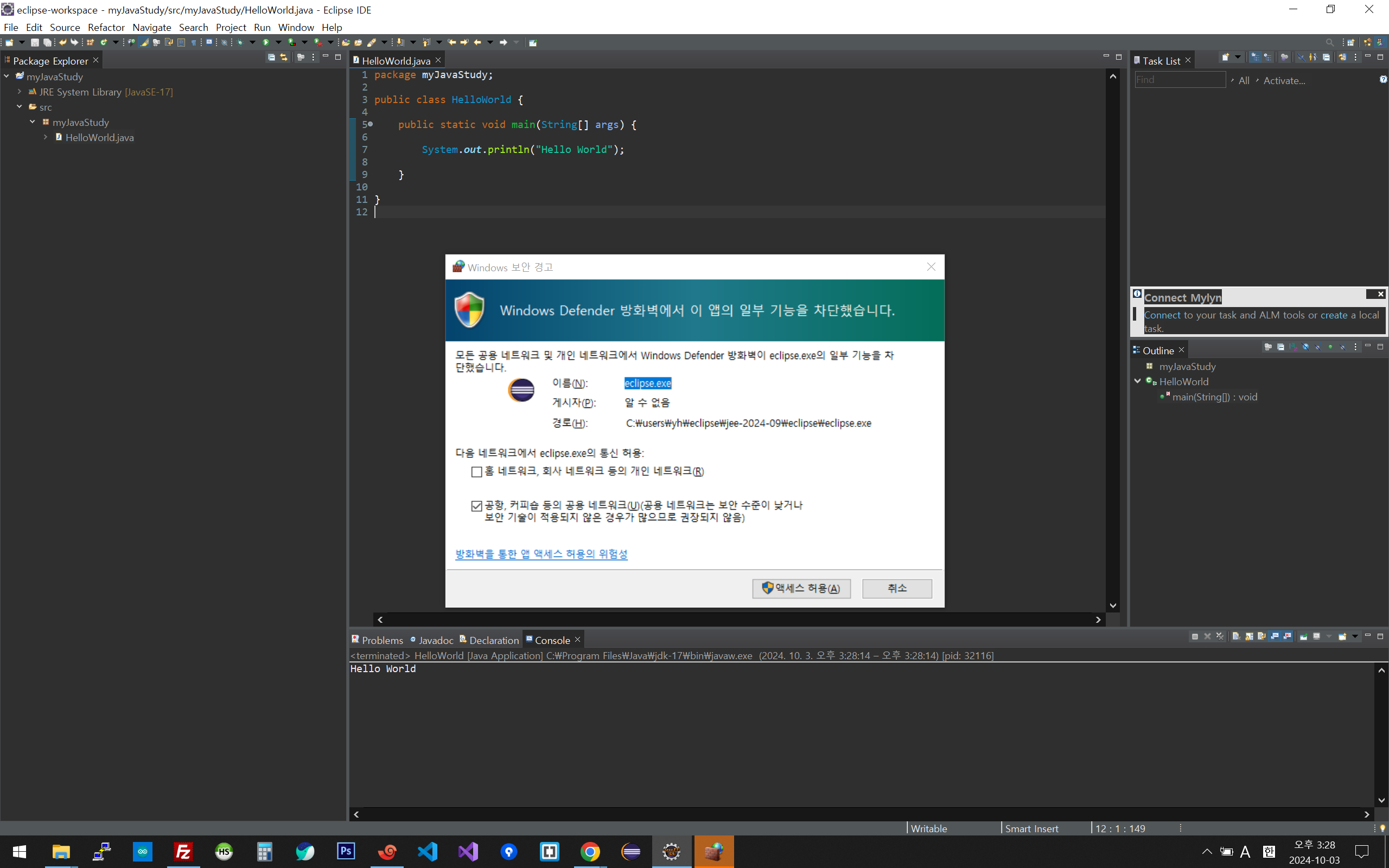The width and height of the screenshot is (1389, 868).
Task: Toggle Link with Editor in Package Explorer
Action: 284,58
